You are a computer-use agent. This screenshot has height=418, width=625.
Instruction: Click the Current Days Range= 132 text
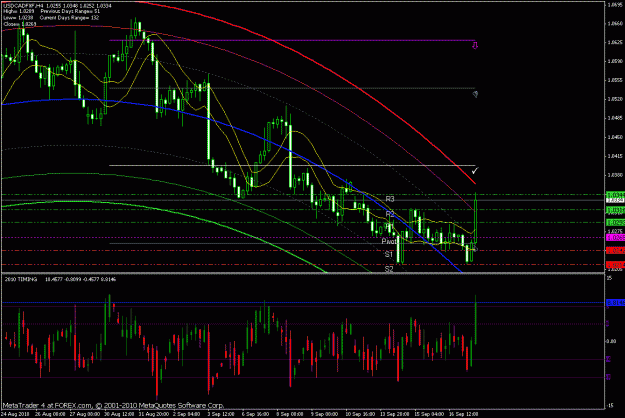coord(69,18)
